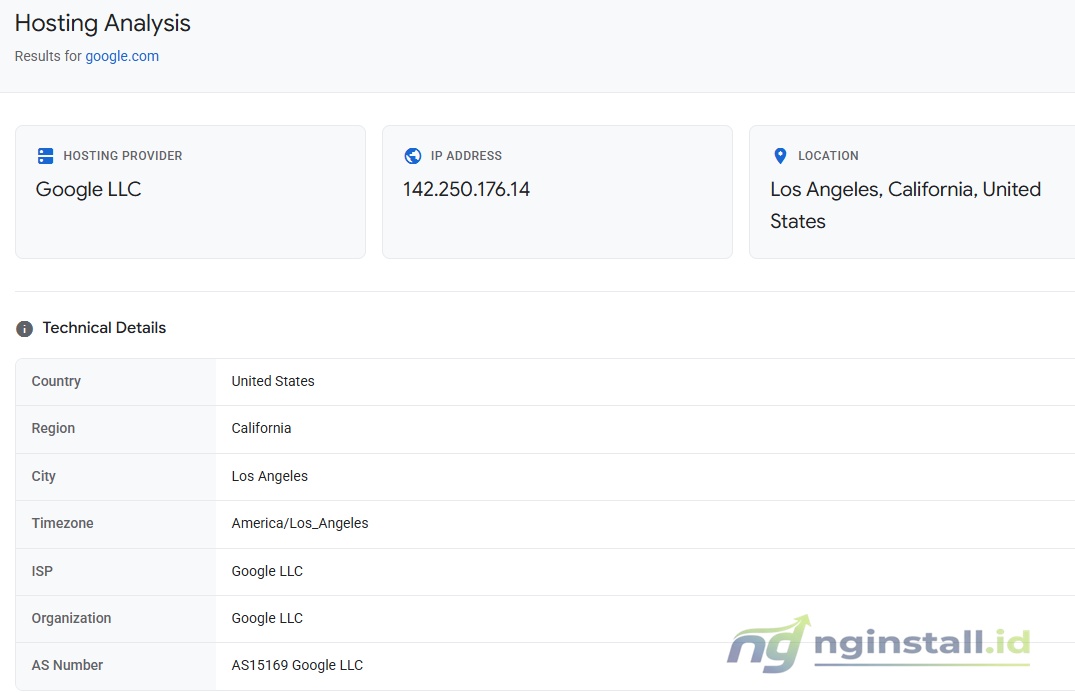Open the google.com link
The image size is (1075, 693).
point(122,56)
